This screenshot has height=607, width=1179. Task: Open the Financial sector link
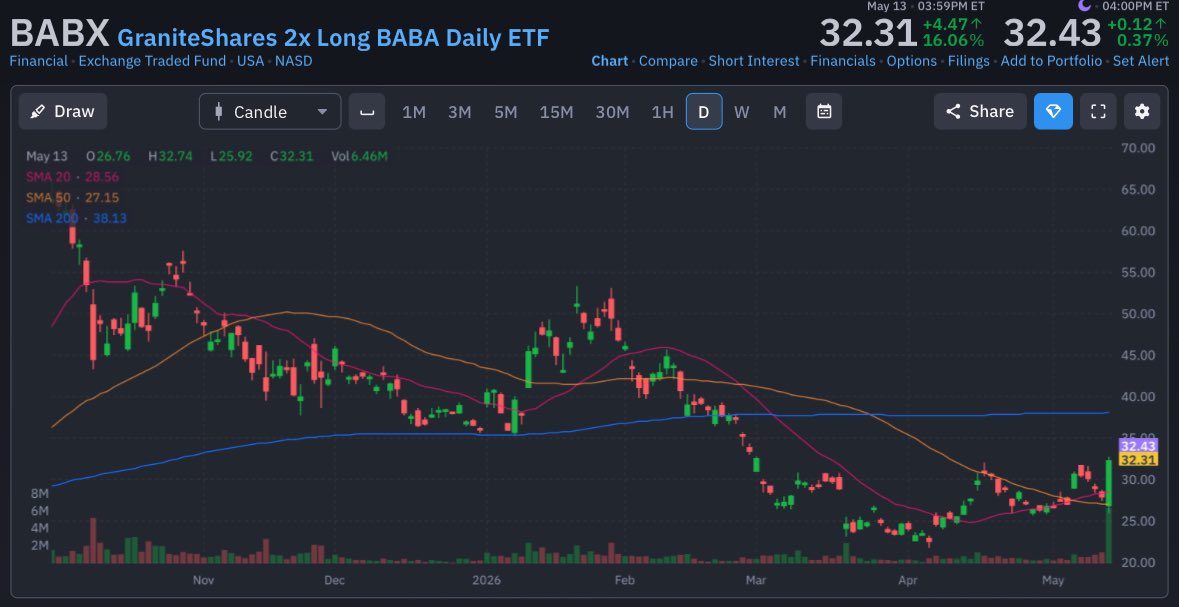(x=38, y=61)
